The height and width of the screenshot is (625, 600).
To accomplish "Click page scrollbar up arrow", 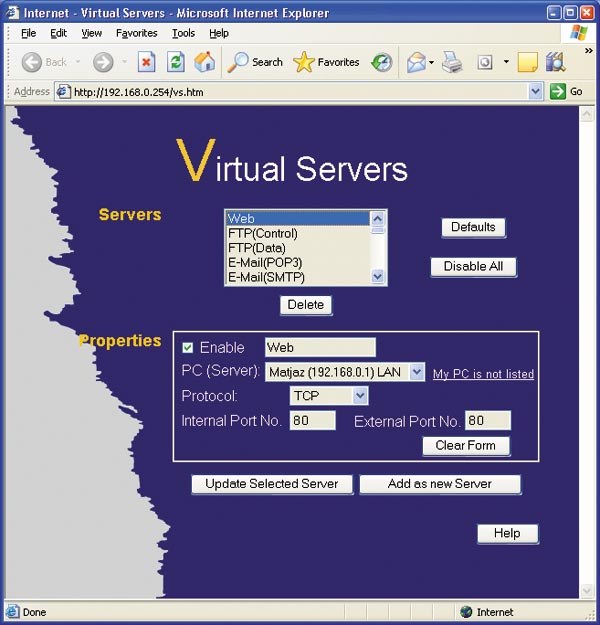I will [587, 115].
